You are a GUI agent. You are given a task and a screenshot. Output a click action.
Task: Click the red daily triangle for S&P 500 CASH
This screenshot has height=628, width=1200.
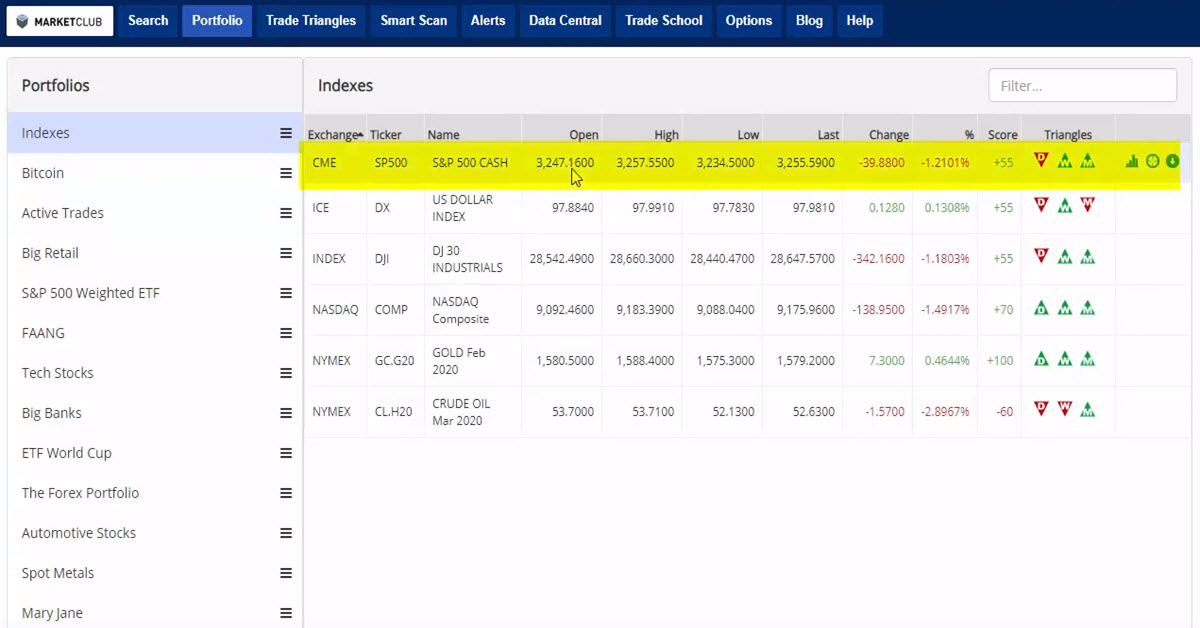(x=1041, y=160)
